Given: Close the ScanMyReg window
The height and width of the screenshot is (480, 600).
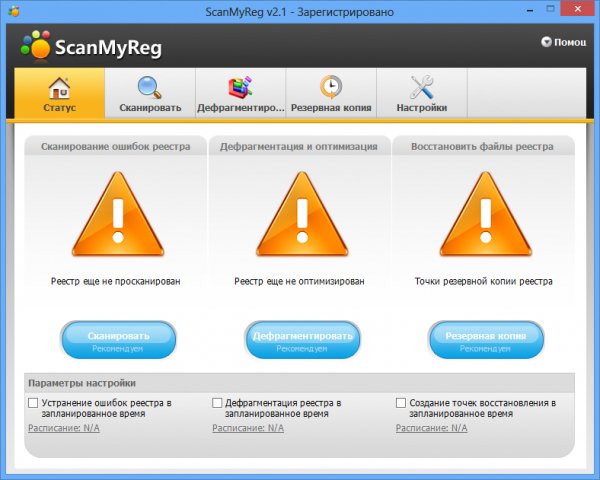Looking at the screenshot, I should [x=578, y=8].
